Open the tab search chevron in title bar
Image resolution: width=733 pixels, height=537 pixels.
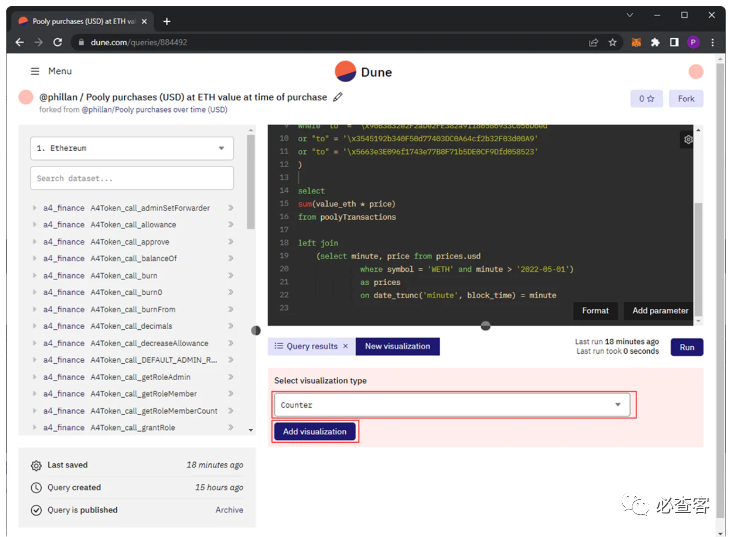(x=630, y=15)
